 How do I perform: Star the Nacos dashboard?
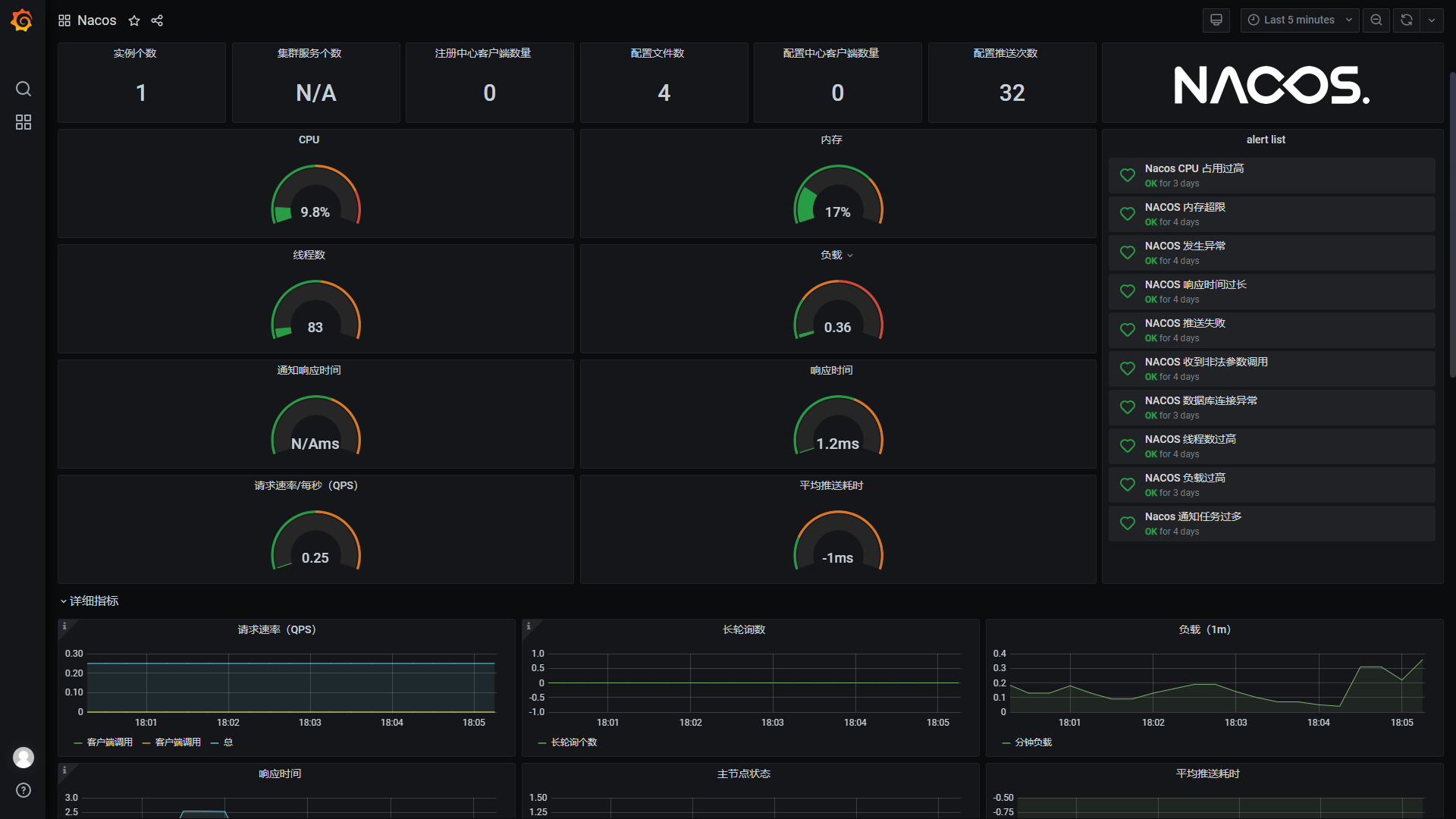(134, 20)
